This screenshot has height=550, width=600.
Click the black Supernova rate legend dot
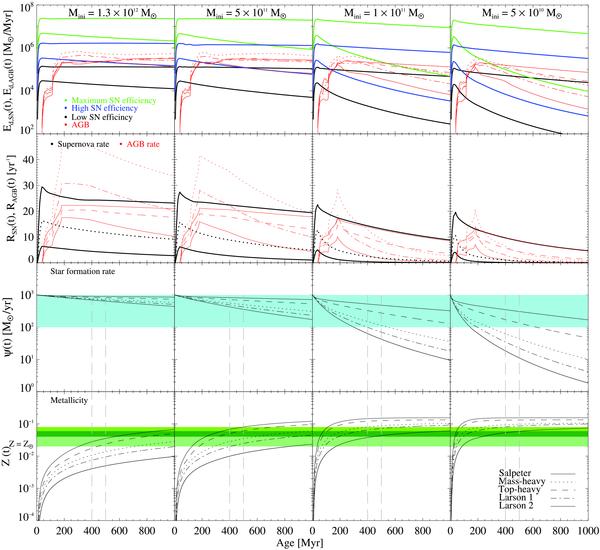pos(51,144)
